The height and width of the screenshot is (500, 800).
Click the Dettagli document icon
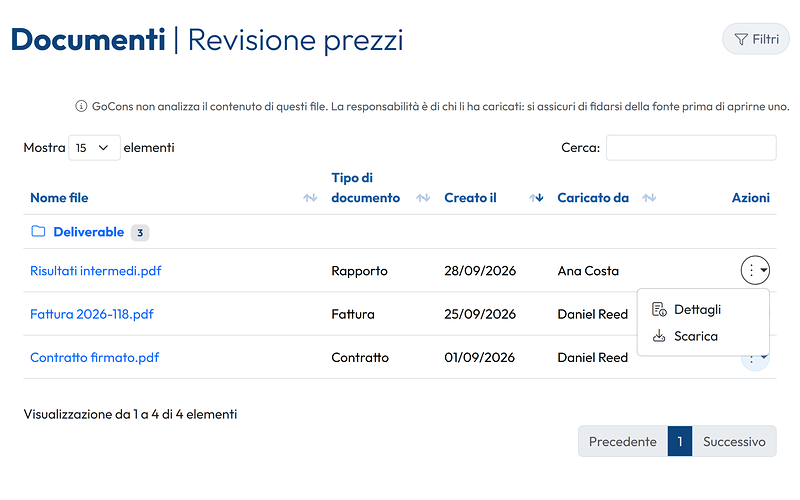point(659,309)
